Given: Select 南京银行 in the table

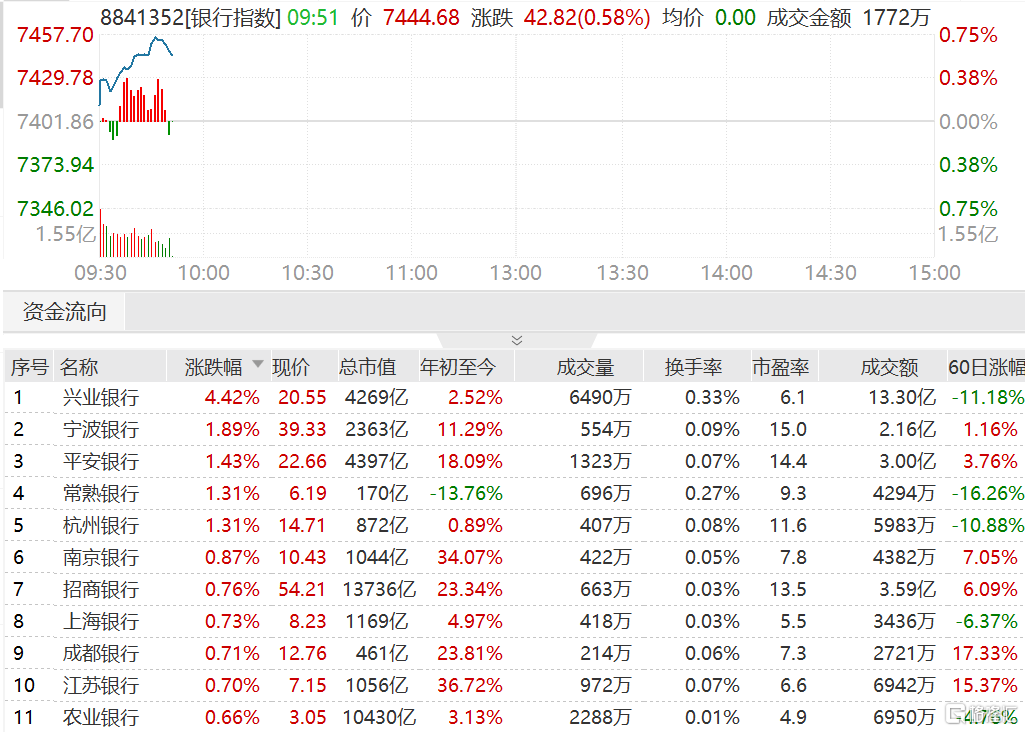Looking at the screenshot, I should (x=101, y=557).
